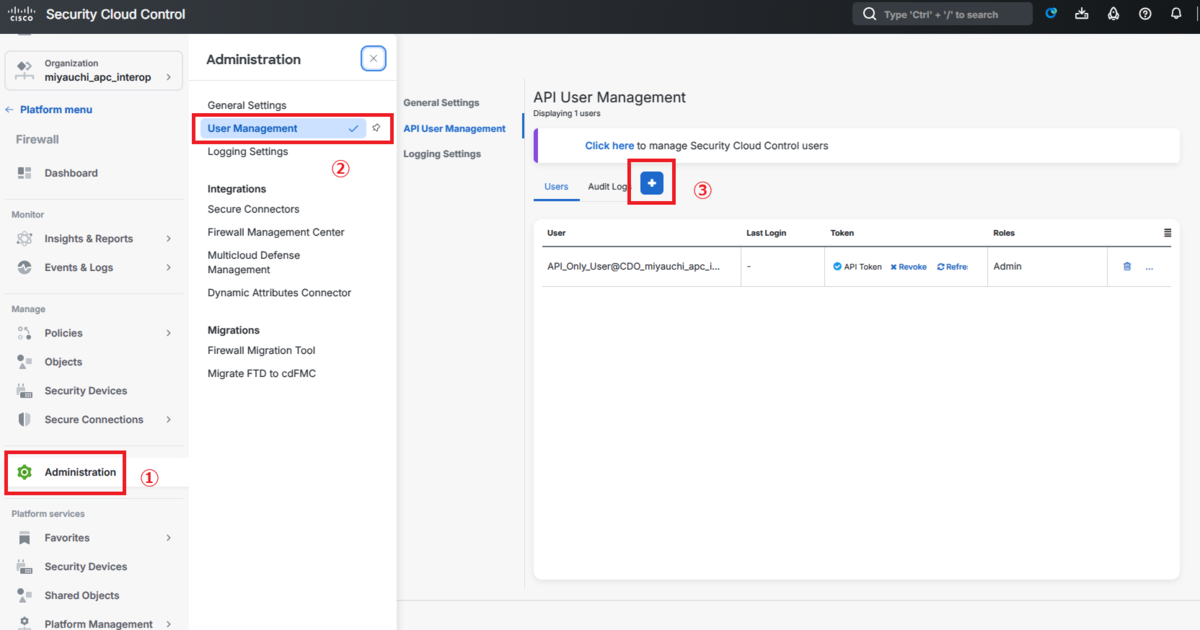Switch to the Users tab

[x=556, y=187]
